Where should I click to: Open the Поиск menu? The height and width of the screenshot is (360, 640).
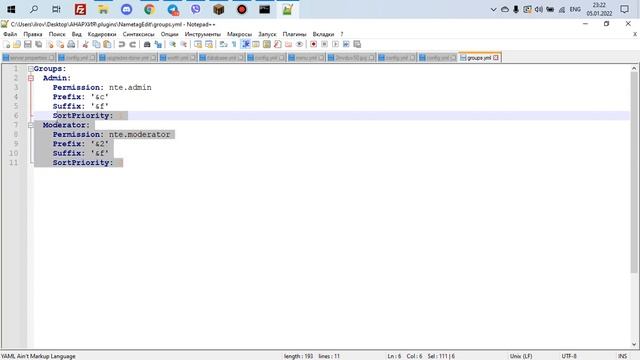coord(57,34)
